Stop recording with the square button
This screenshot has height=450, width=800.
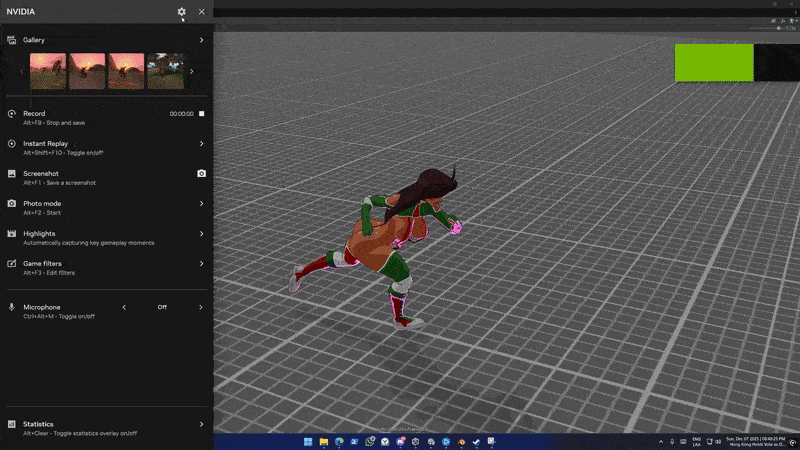click(202, 113)
